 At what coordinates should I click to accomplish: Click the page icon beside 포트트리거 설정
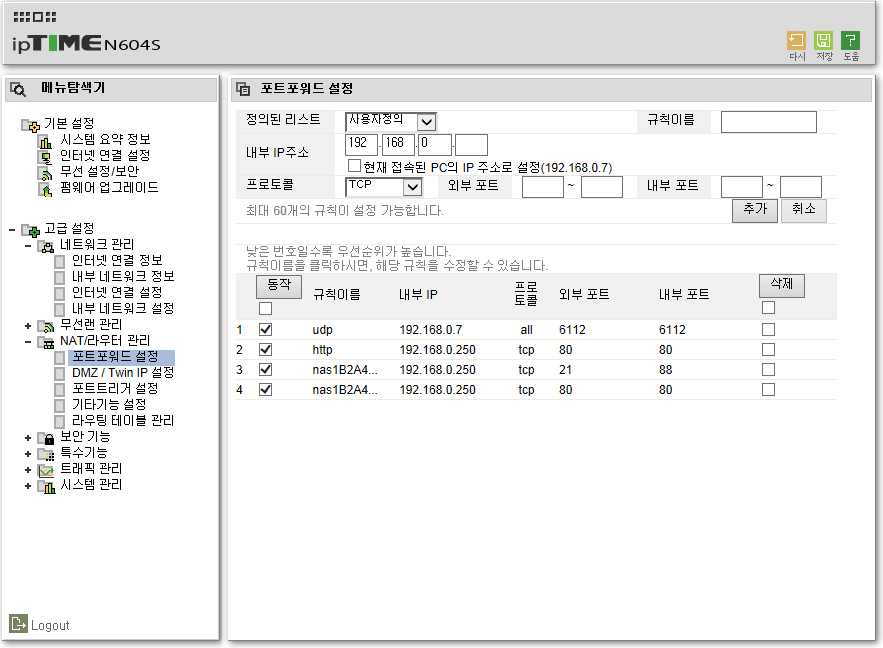pos(59,390)
